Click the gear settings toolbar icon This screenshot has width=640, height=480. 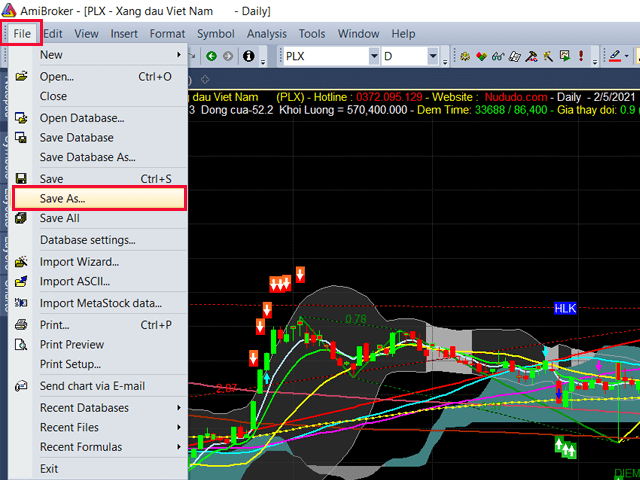pos(464,56)
